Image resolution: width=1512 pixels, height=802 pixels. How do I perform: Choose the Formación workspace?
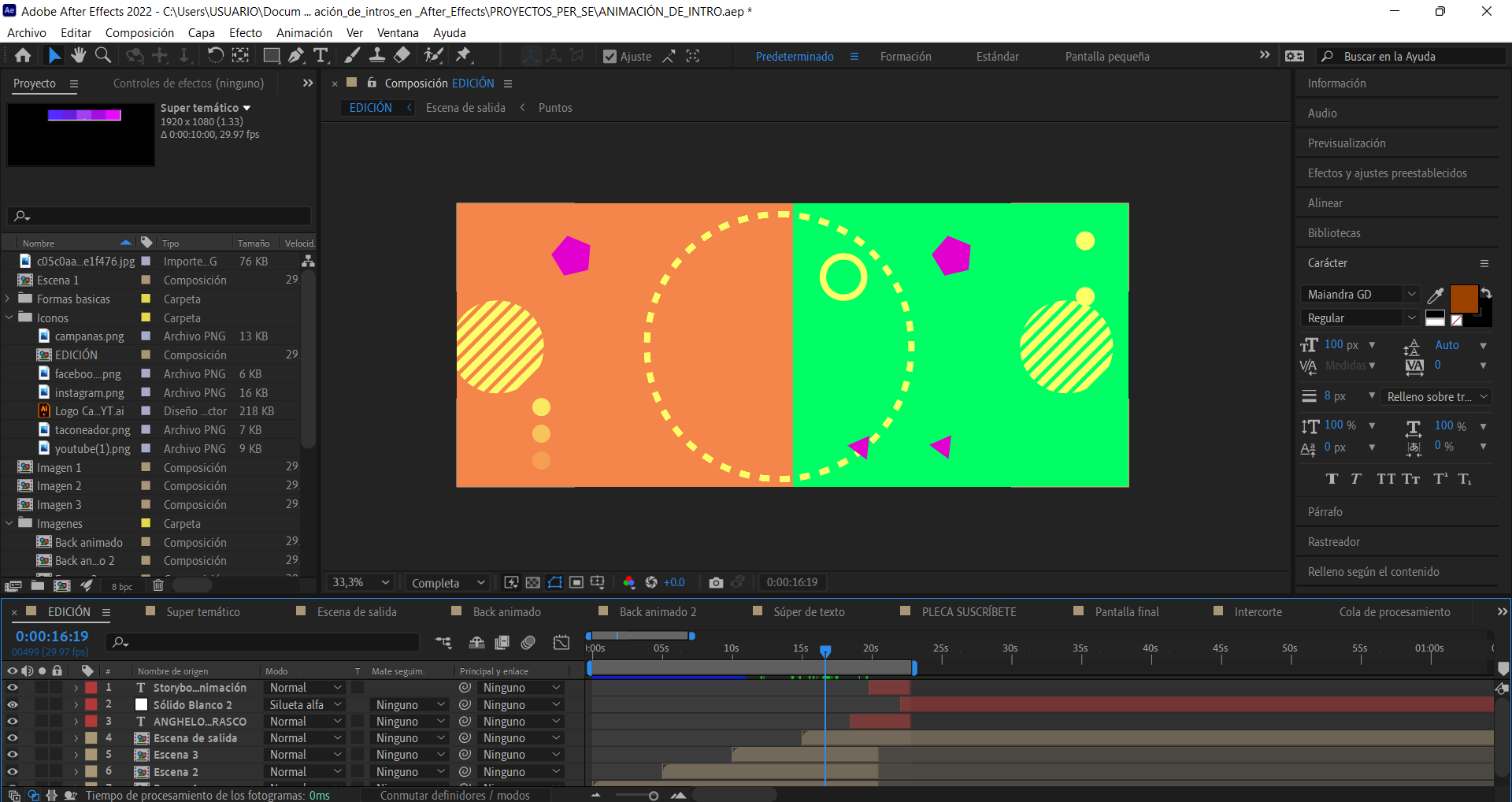[x=905, y=57]
